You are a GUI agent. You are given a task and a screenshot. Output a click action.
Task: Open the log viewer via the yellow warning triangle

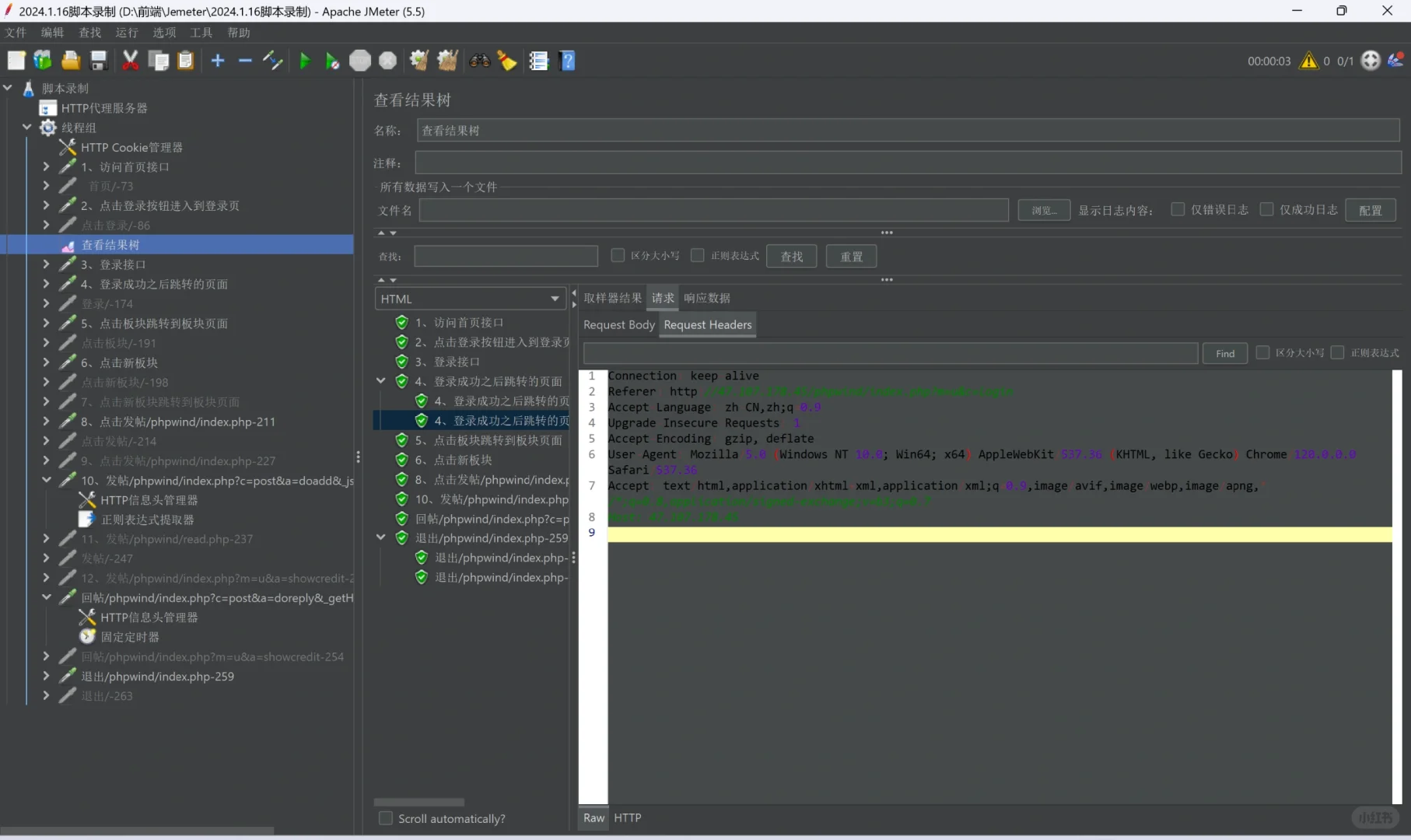click(1309, 61)
